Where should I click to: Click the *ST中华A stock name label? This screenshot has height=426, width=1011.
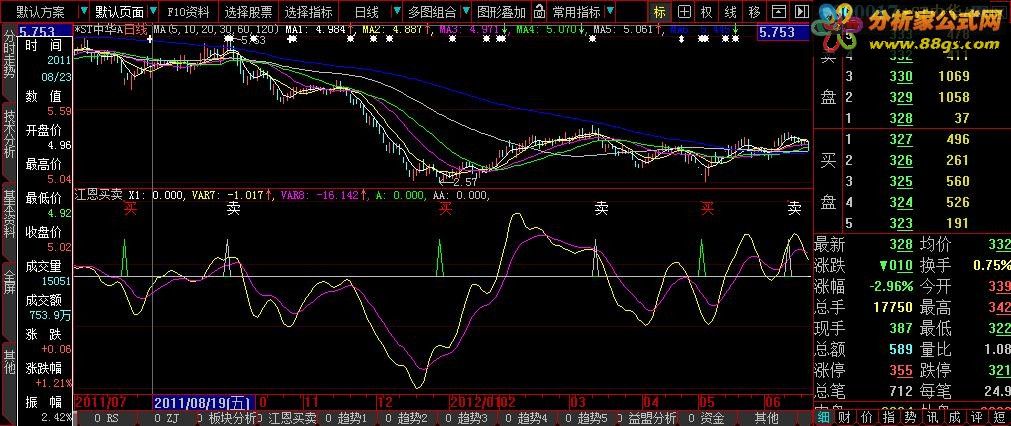click(x=99, y=29)
